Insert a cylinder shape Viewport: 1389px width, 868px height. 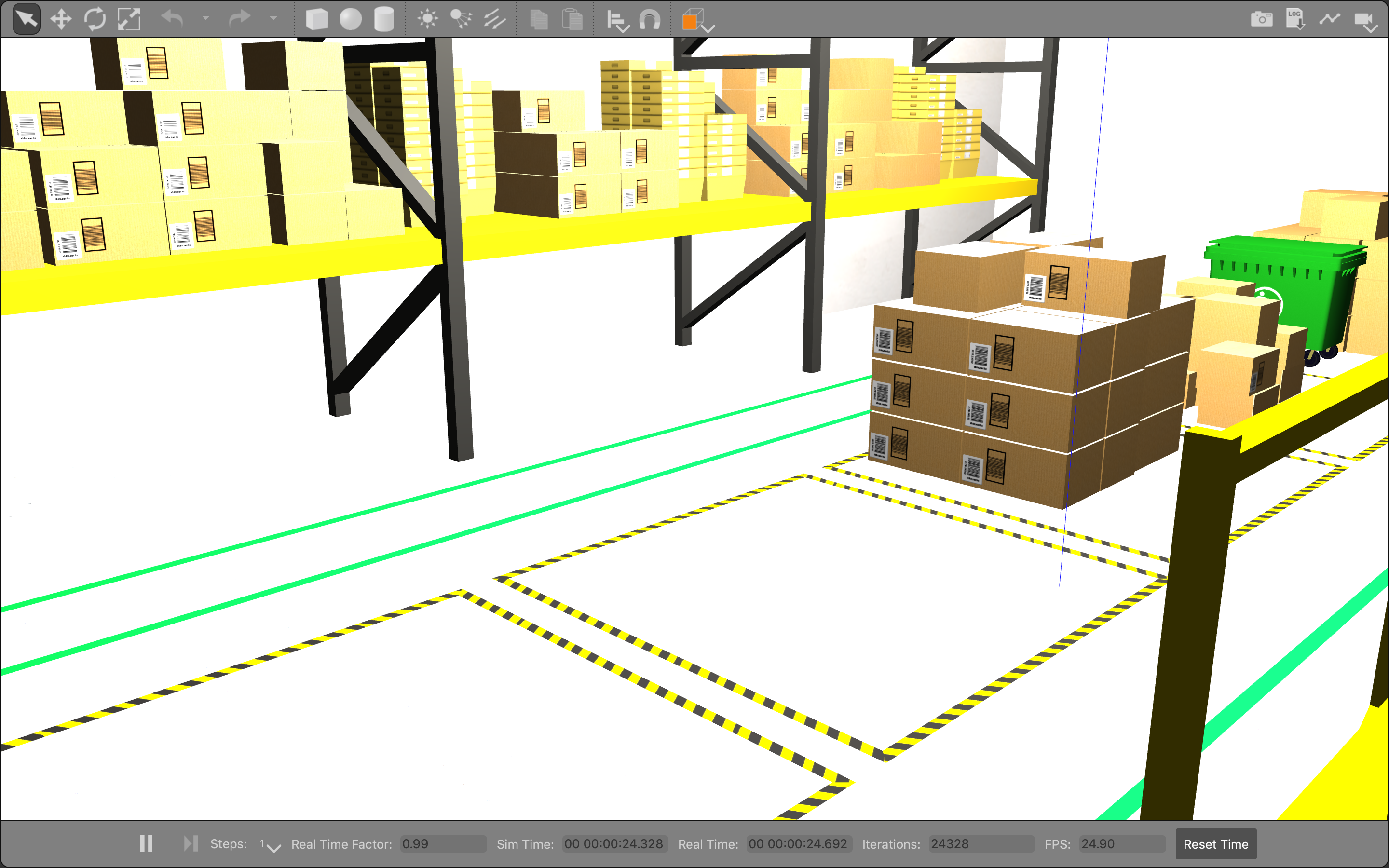[x=383, y=19]
